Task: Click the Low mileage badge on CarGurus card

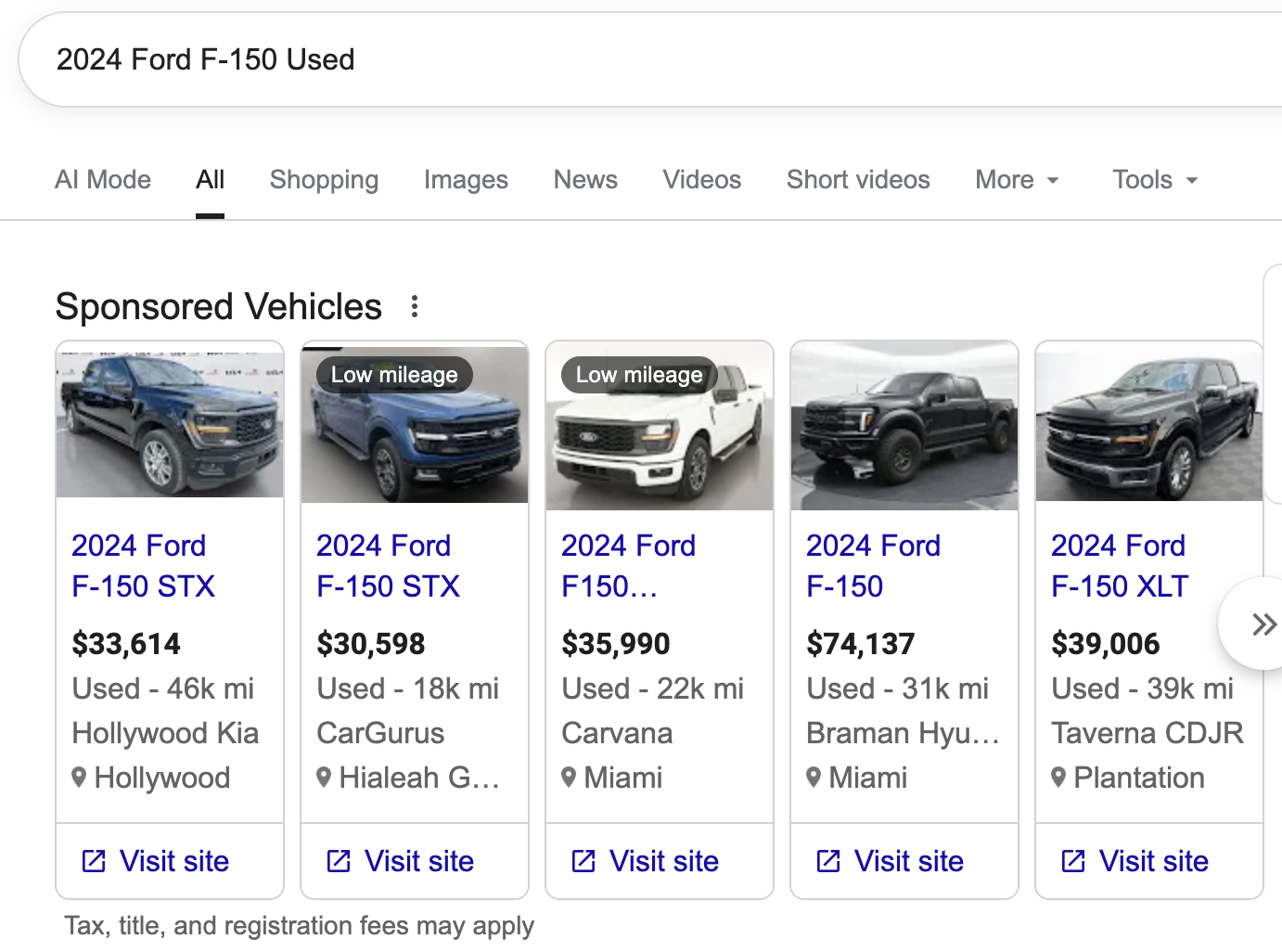Action: tap(394, 375)
